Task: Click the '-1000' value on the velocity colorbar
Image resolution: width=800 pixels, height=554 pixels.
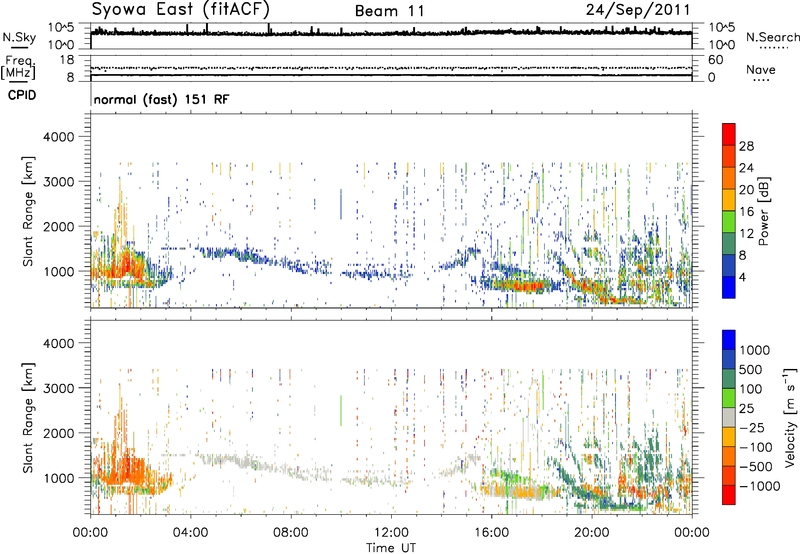Action: pos(760,486)
